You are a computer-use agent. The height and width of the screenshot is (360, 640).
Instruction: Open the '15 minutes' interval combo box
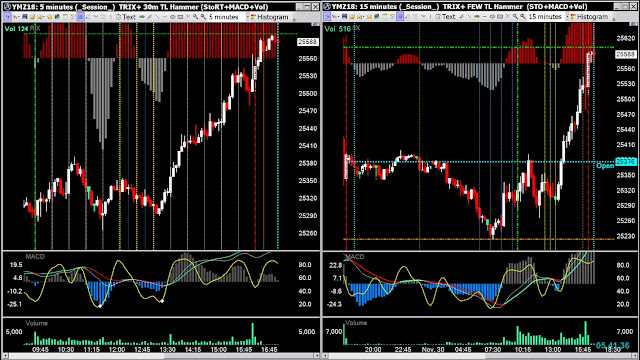549,17
